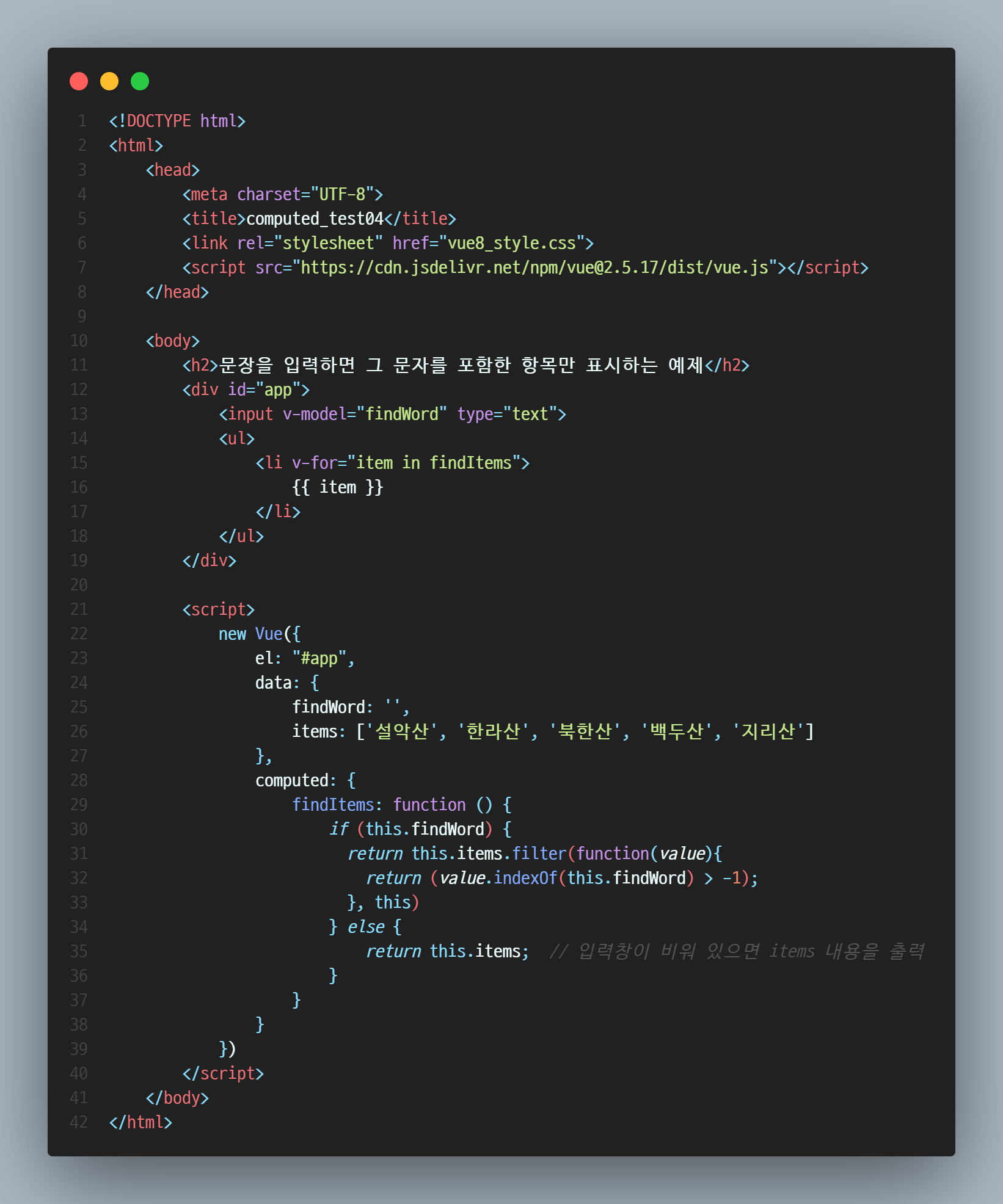The height and width of the screenshot is (1204, 1003).
Task: Click the '{{ item }}' interpolation
Action: pos(338,487)
